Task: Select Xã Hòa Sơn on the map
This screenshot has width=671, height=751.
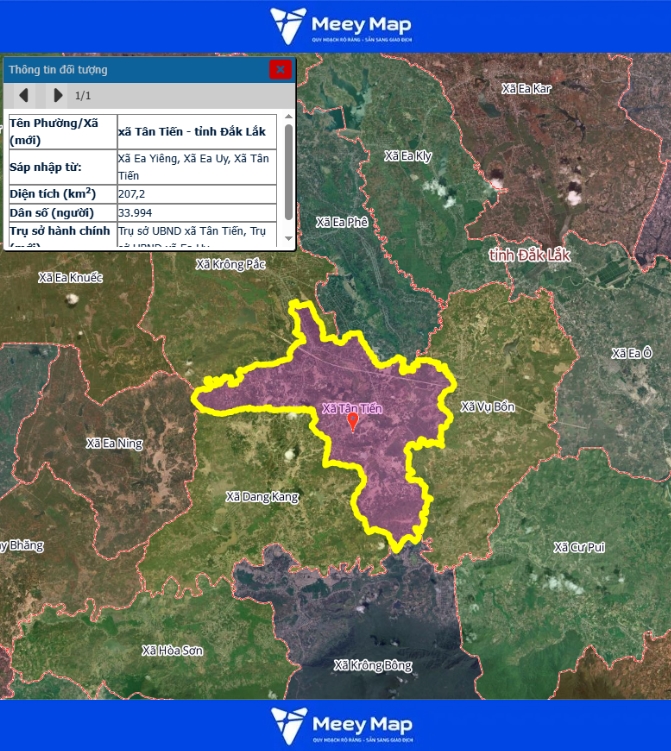Action: pyautogui.click(x=172, y=650)
